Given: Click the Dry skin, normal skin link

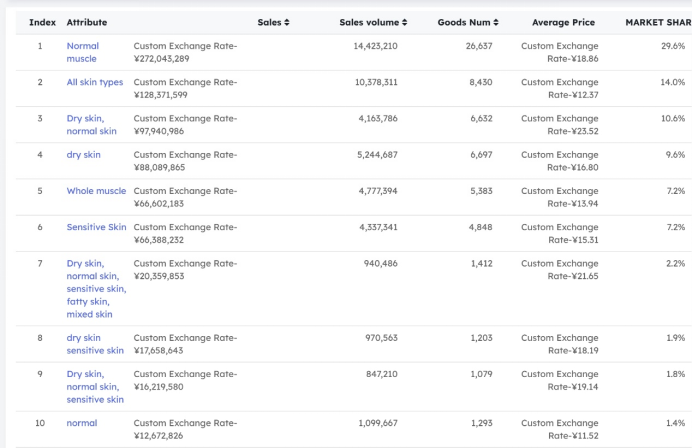Looking at the screenshot, I should (x=91, y=125).
